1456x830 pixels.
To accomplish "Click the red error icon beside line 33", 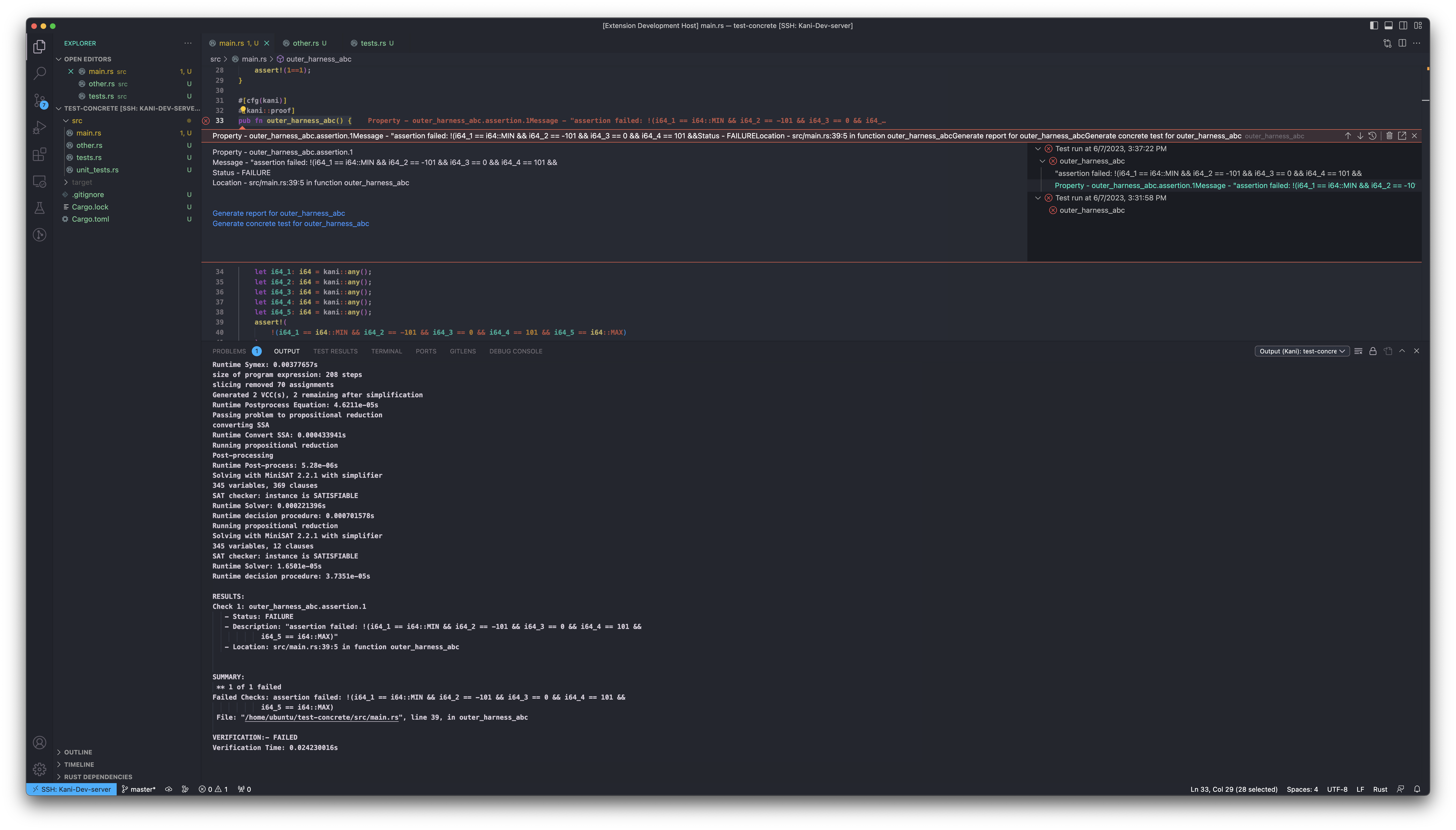I will coord(206,121).
